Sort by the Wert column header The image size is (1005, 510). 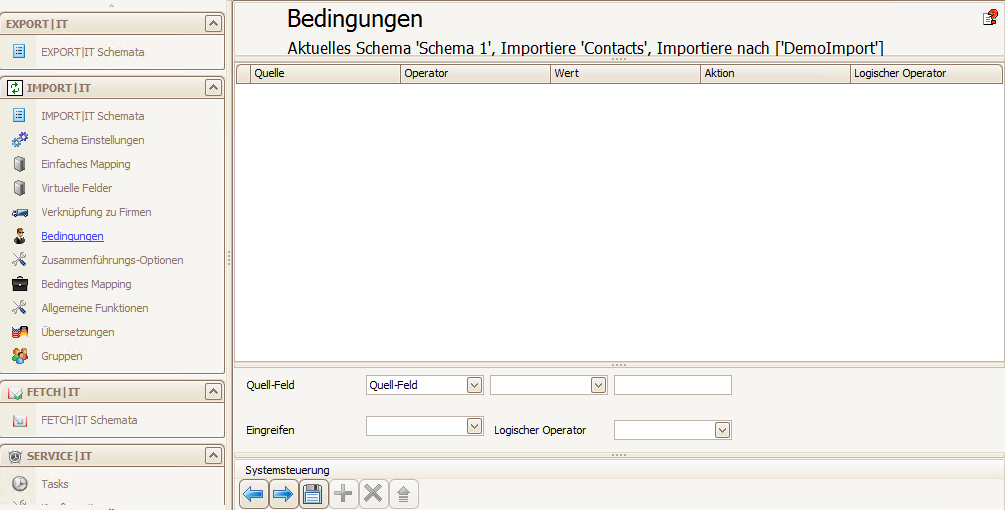pos(625,74)
